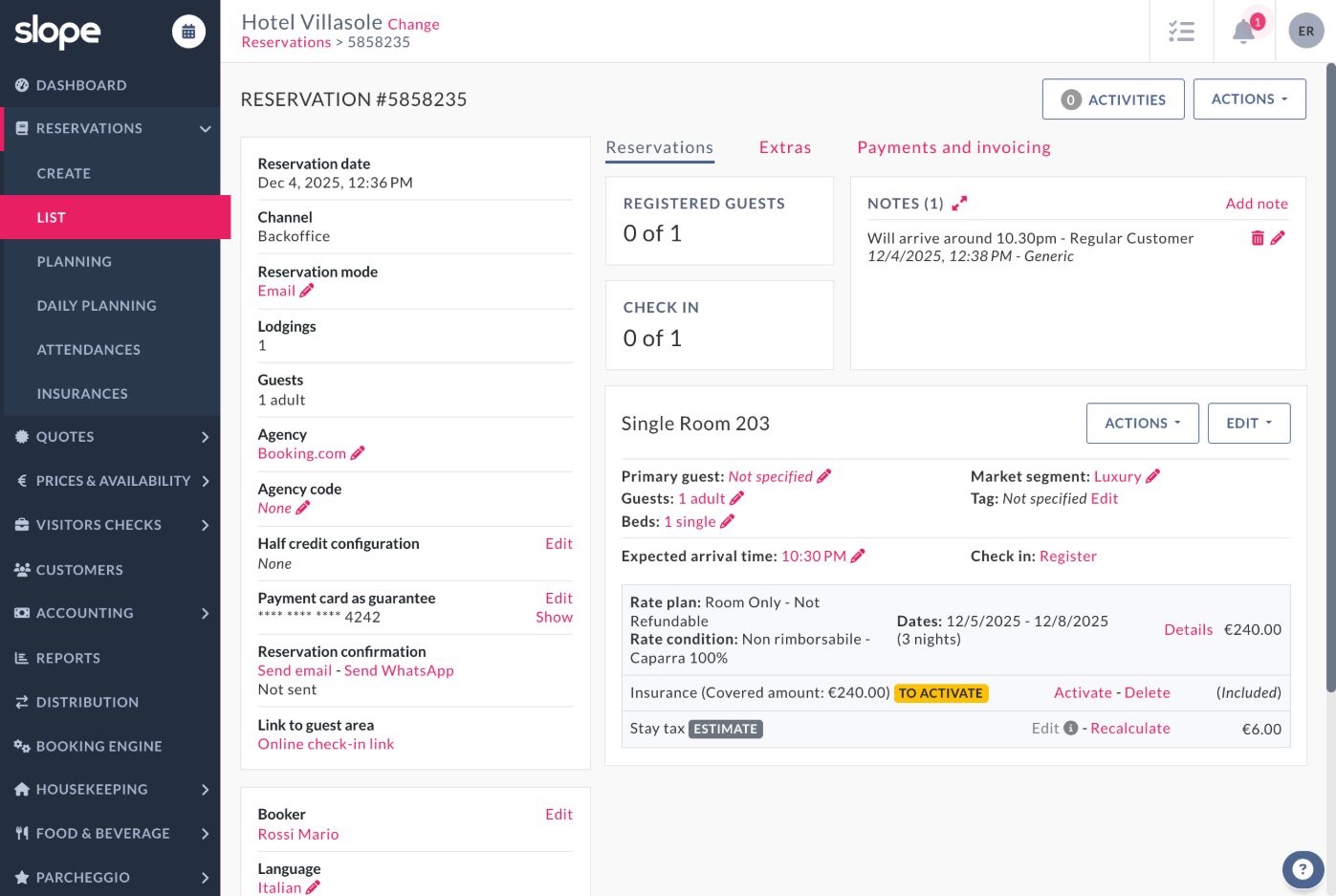Click the Add note link
Image resolution: width=1336 pixels, height=896 pixels.
point(1256,203)
